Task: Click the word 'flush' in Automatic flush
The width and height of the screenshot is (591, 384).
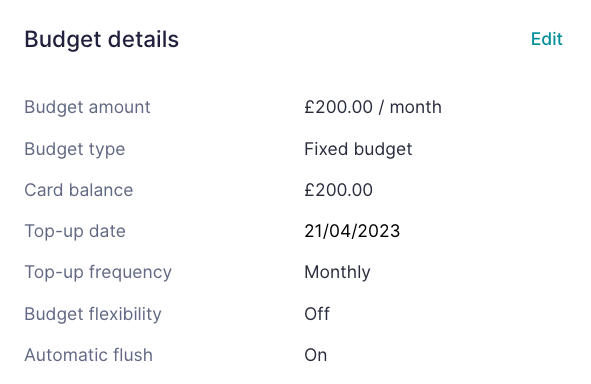Action: [x=132, y=355]
